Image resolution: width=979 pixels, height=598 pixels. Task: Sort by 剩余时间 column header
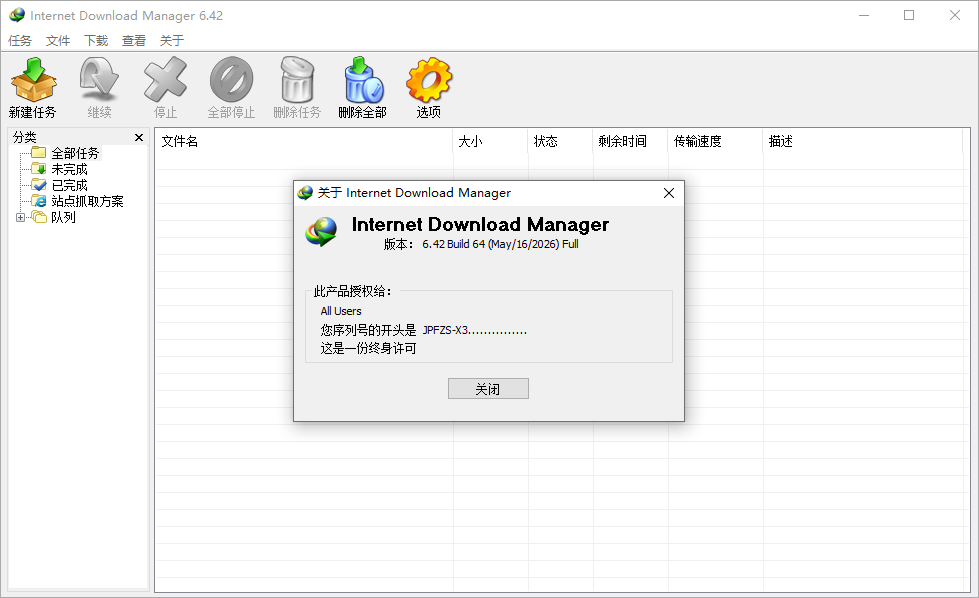(x=631, y=141)
